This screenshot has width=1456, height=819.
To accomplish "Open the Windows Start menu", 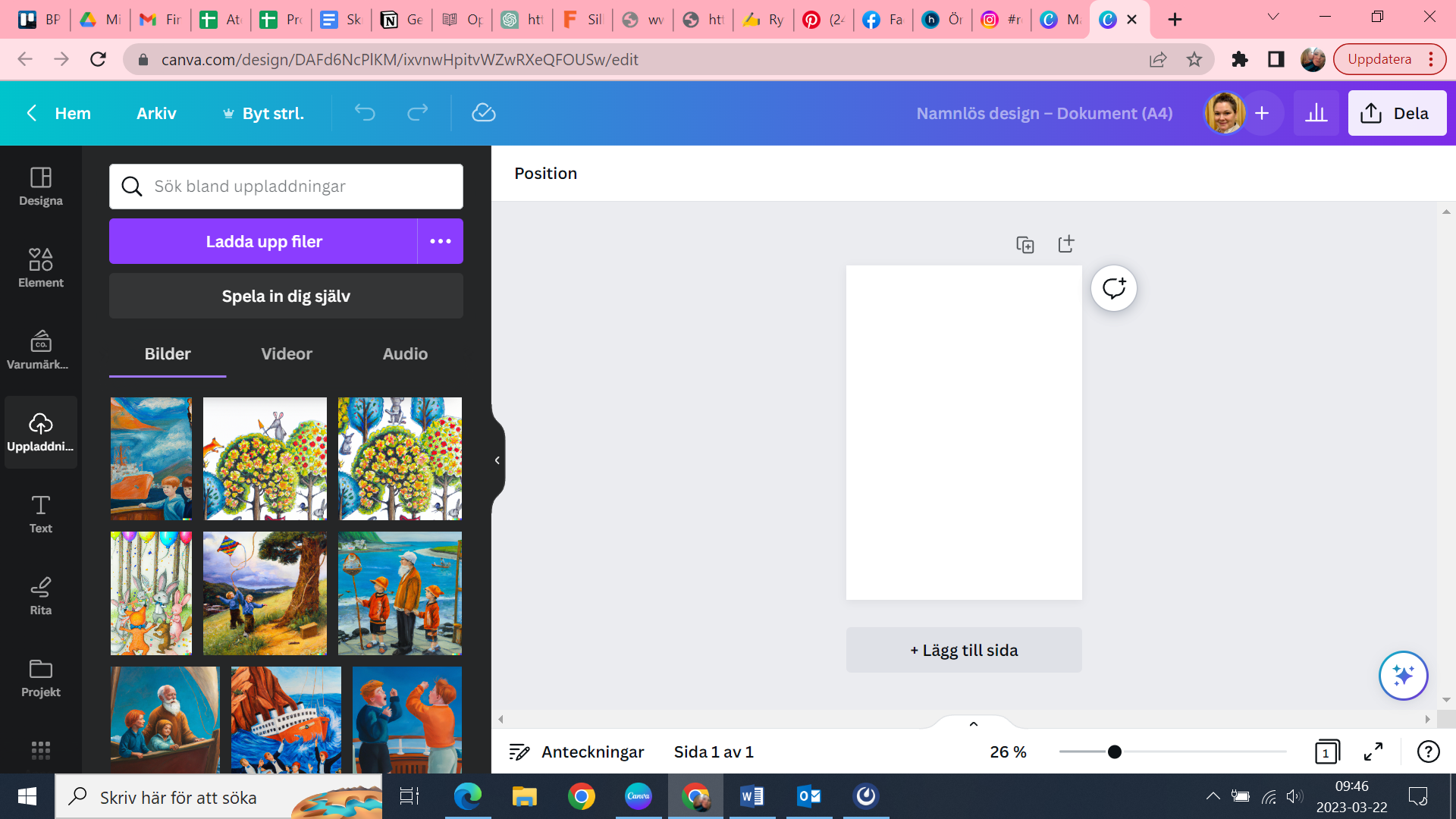I will pyautogui.click(x=27, y=796).
